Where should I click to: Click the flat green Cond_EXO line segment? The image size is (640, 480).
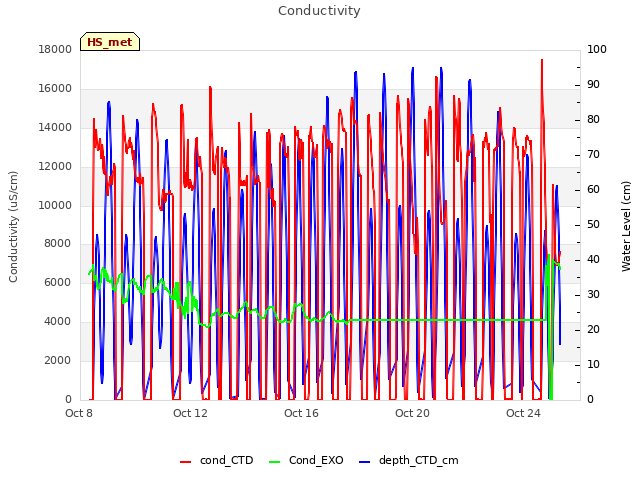(x=447, y=320)
